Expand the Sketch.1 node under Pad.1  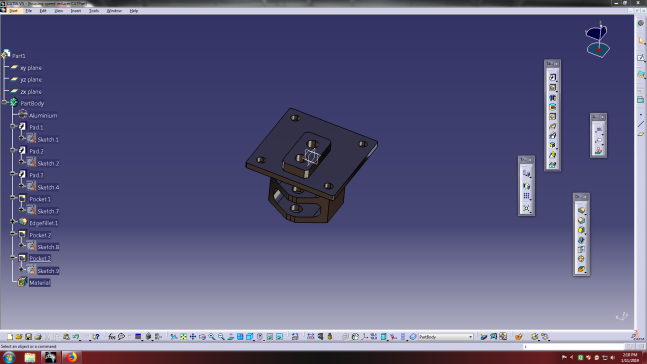tap(21, 138)
